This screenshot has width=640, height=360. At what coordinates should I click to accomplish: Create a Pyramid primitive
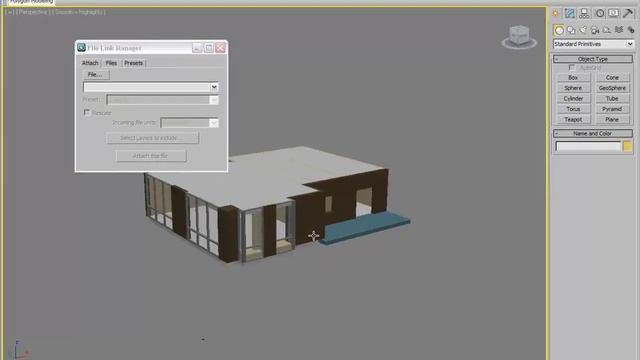[x=612, y=109]
